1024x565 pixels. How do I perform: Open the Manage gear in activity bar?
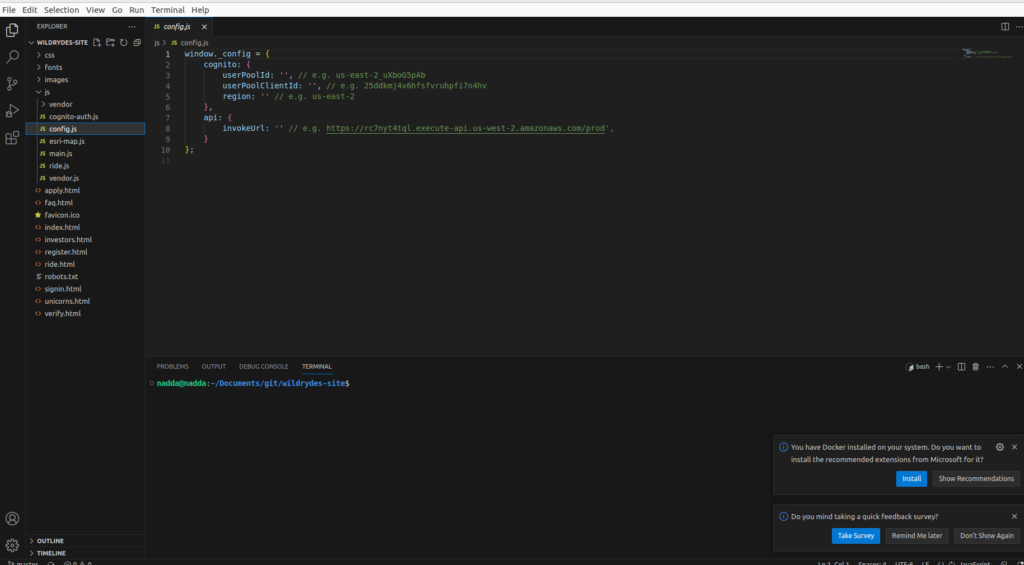(x=12, y=545)
